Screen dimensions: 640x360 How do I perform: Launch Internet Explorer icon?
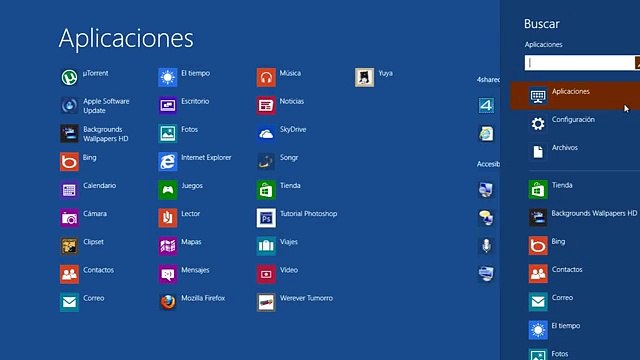pyautogui.click(x=168, y=162)
